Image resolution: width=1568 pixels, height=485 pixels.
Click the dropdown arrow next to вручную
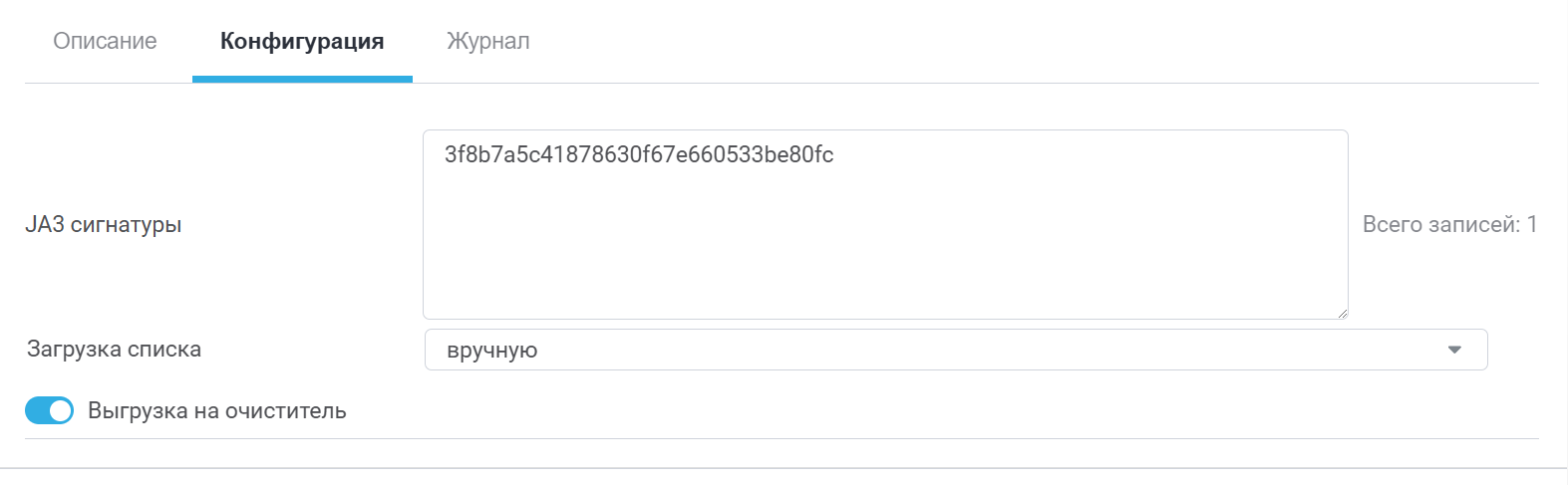click(1454, 350)
